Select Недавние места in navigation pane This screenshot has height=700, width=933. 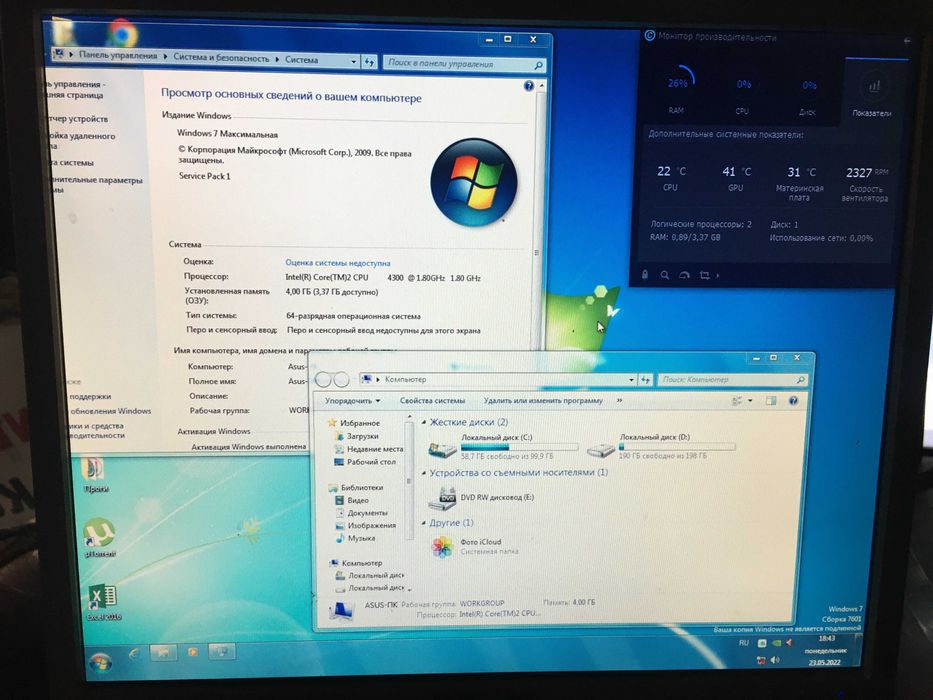[375, 449]
